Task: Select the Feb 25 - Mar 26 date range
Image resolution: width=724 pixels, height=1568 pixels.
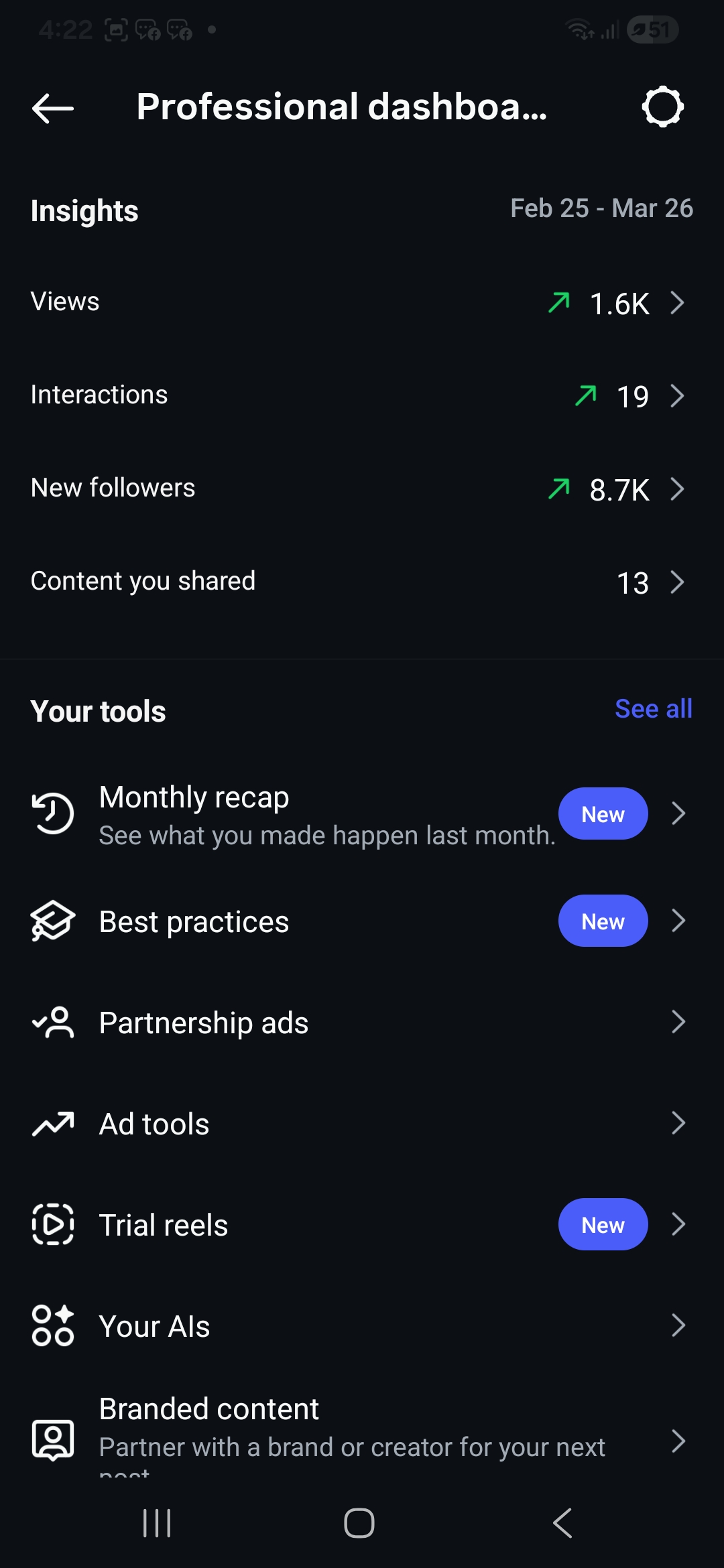Action: pyautogui.click(x=601, y=208)
